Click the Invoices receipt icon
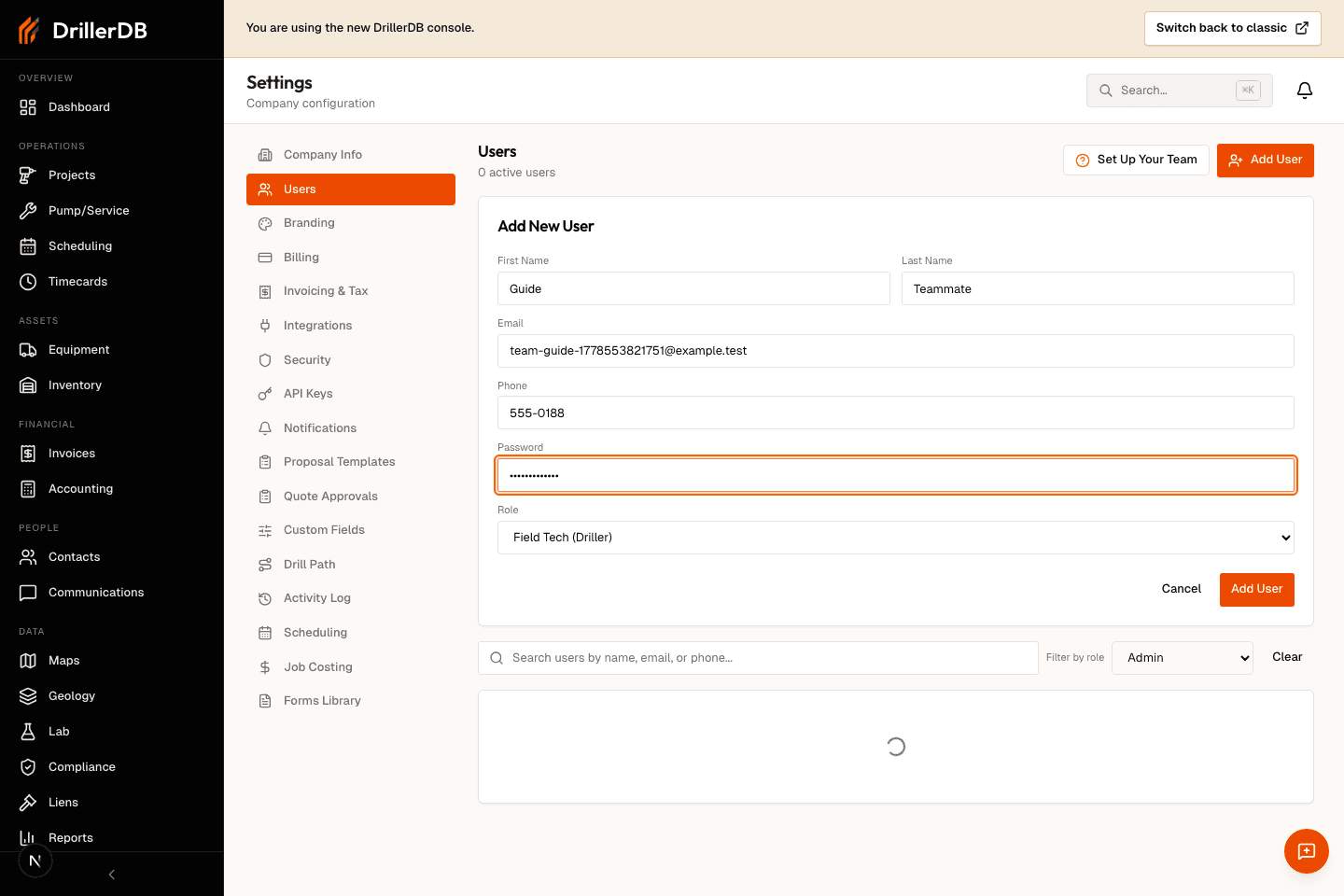 point(28,454)
